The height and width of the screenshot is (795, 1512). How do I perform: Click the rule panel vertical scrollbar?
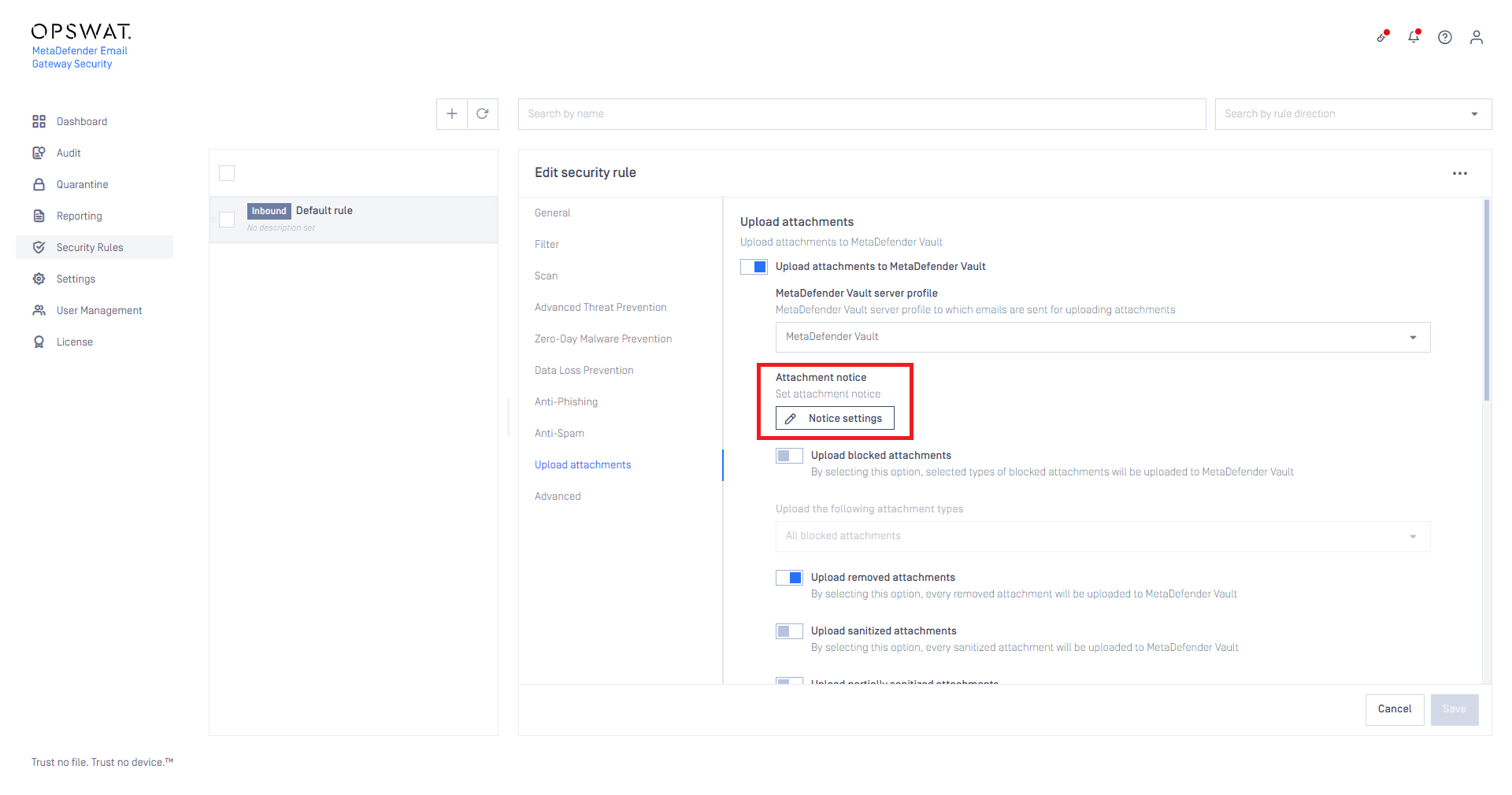1487,300
